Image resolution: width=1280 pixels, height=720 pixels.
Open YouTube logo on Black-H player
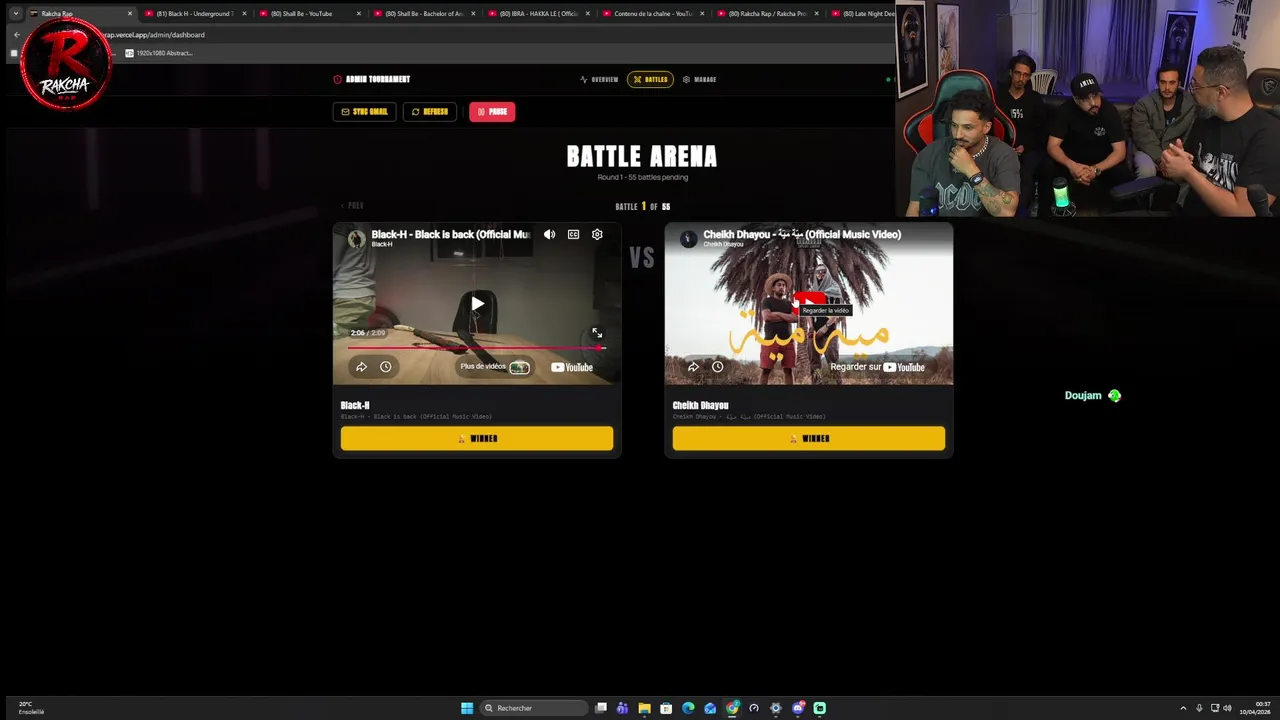click(572, 367)
